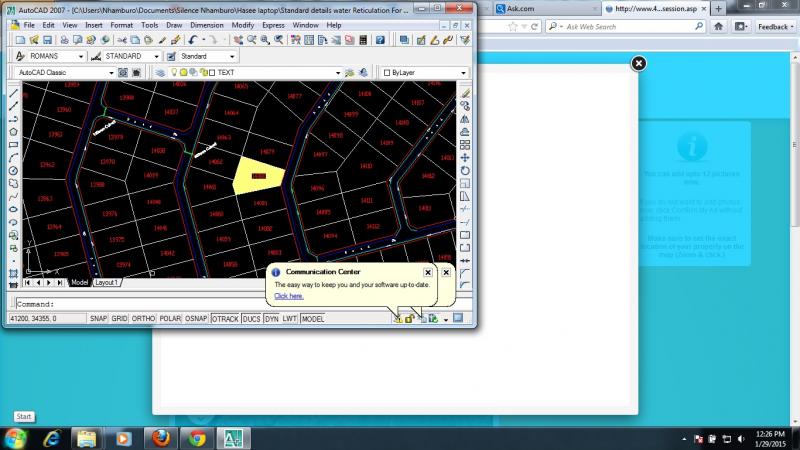Expand the ByLayer color dropdown
Screen dimensions: 800x450
click(463, 73)
